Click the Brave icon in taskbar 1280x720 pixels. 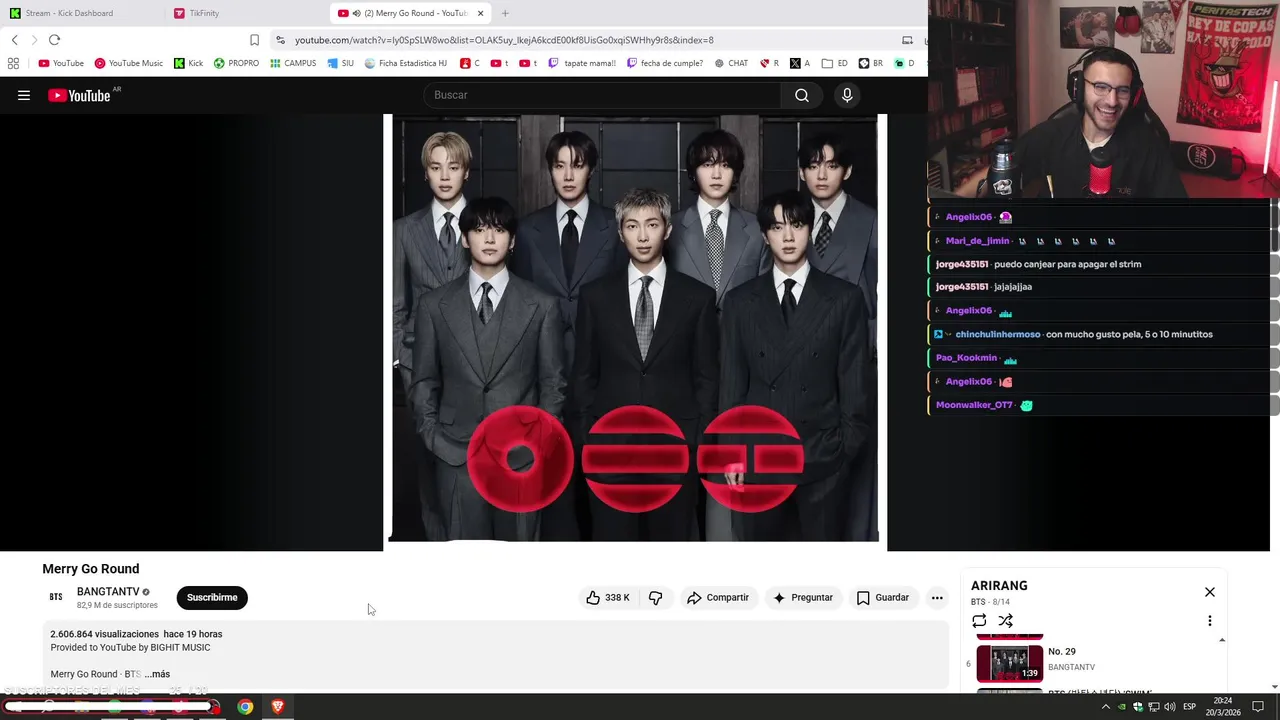pyautogui.click(x=278, y=707)
